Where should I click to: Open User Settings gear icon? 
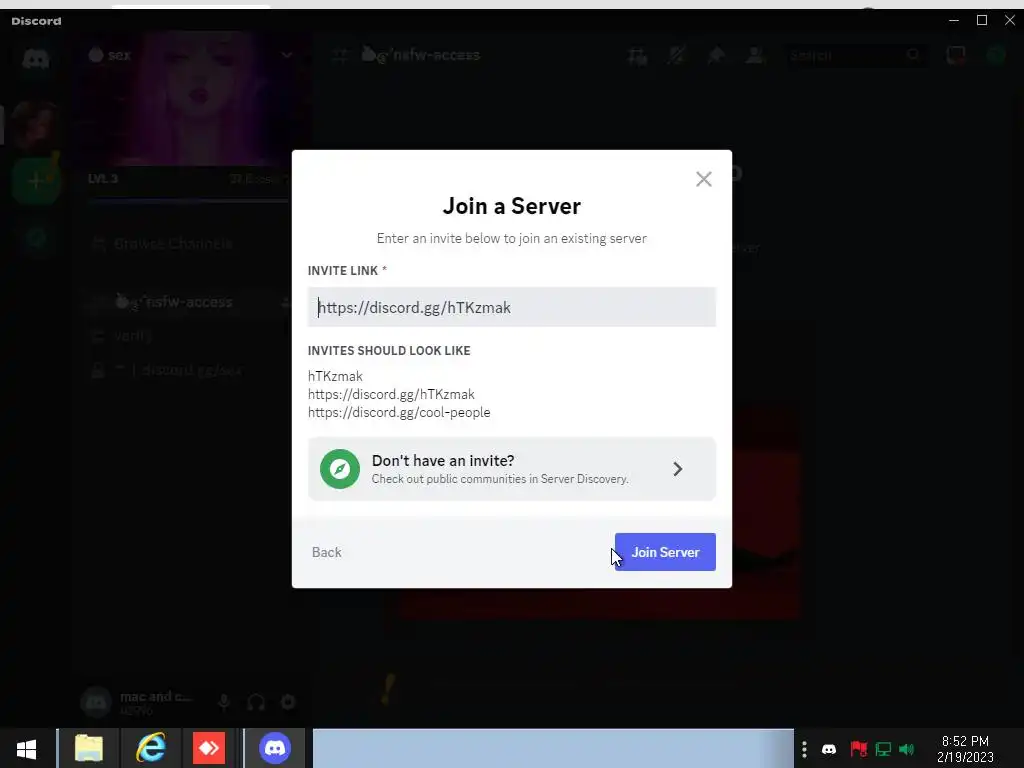[288, 702]
